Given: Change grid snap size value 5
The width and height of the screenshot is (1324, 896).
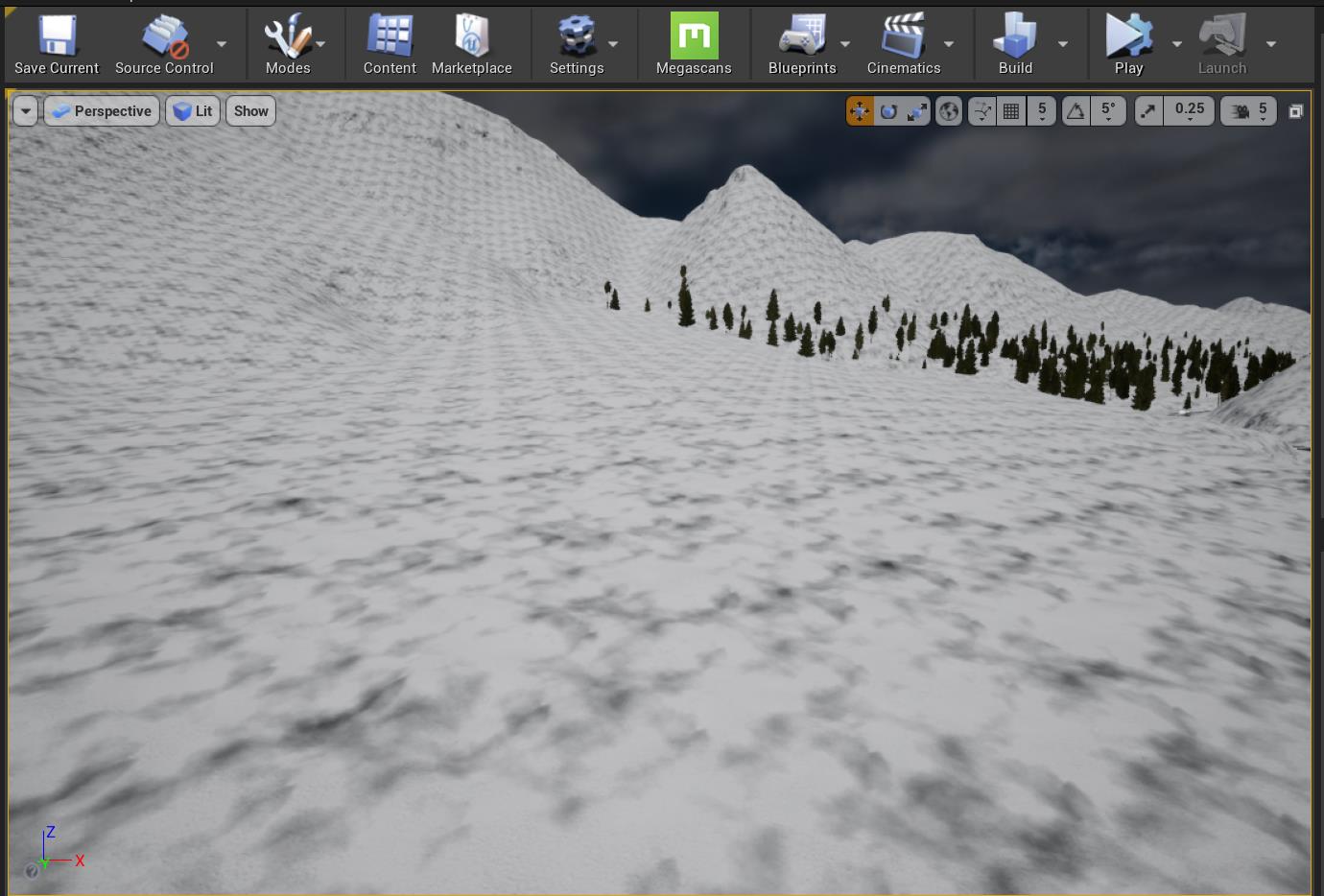Looking at the screenshot, I should coord(1042,111).
